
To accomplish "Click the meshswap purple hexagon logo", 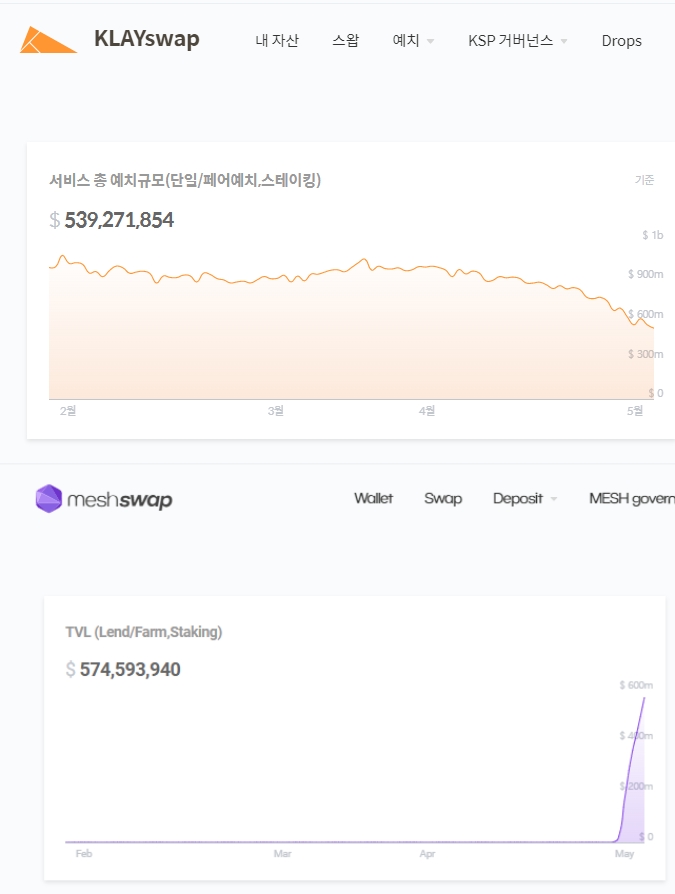I will [x=48, y=499].
